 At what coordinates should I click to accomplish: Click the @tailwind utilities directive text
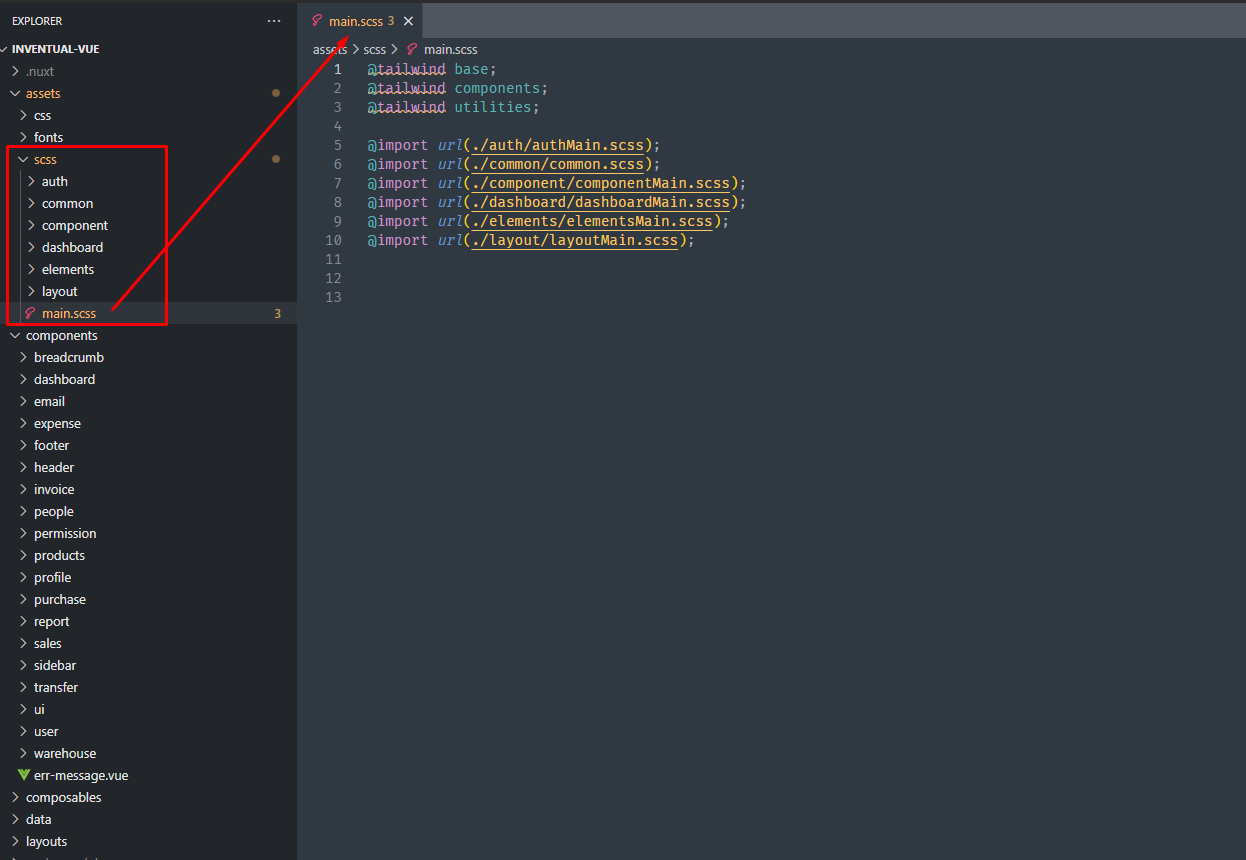tap(453, 107)
